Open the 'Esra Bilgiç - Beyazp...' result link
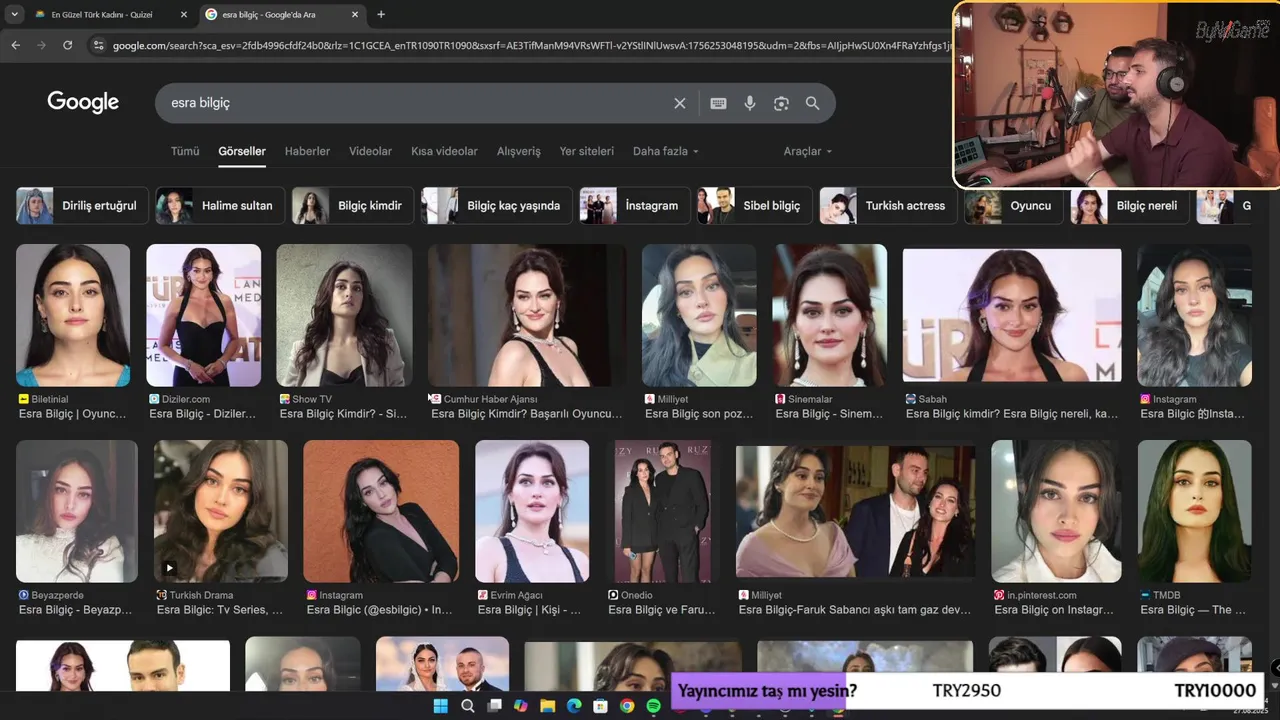Screen dimensions: 1280x720 coord(76,610)
